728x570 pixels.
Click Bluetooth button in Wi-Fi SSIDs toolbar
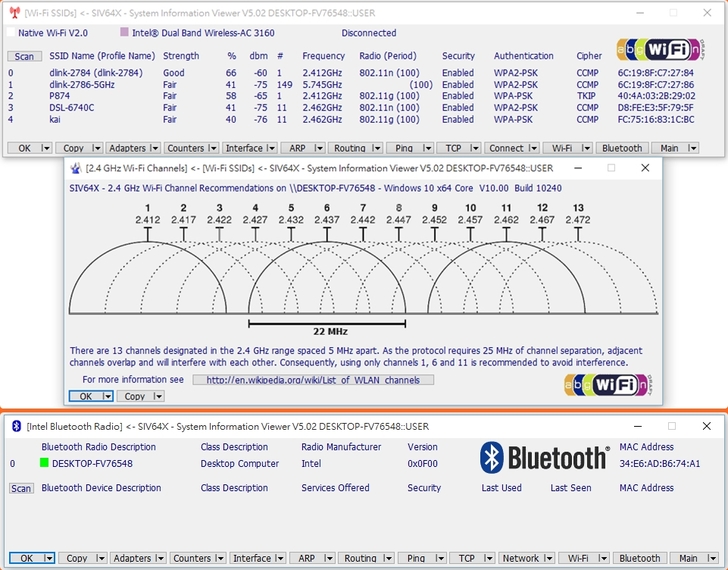point(621,148)
